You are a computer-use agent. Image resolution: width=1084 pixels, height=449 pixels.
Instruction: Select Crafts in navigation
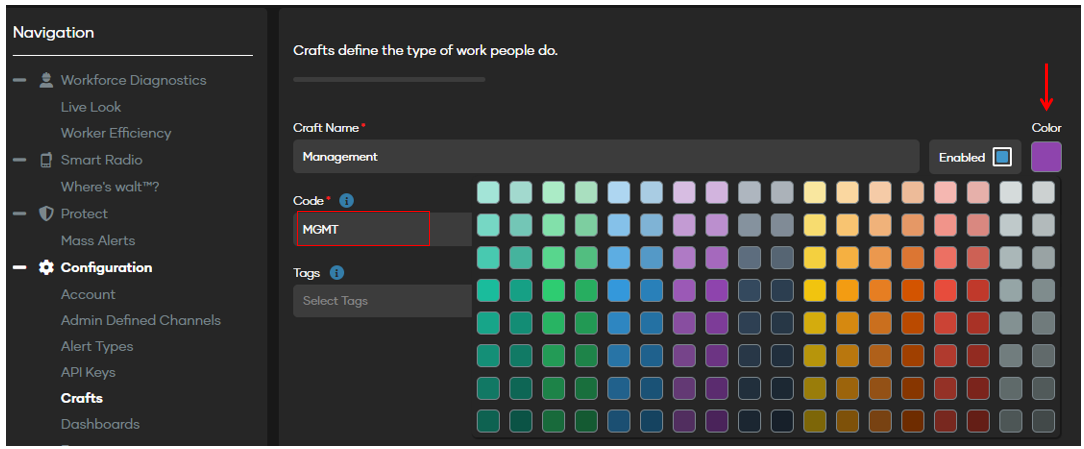[82, 398]
